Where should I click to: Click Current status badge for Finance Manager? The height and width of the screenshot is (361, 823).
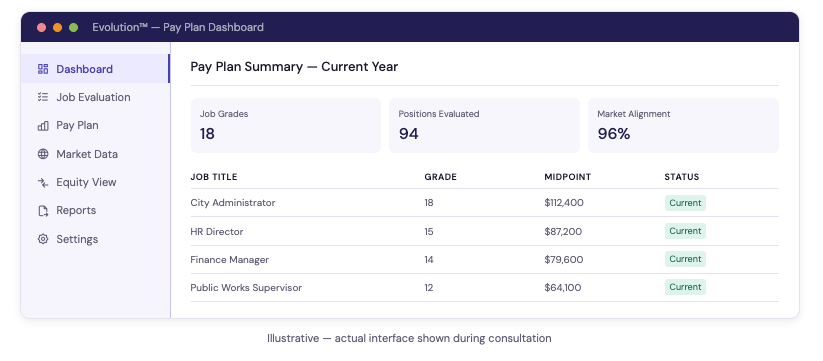coord(685,259)
